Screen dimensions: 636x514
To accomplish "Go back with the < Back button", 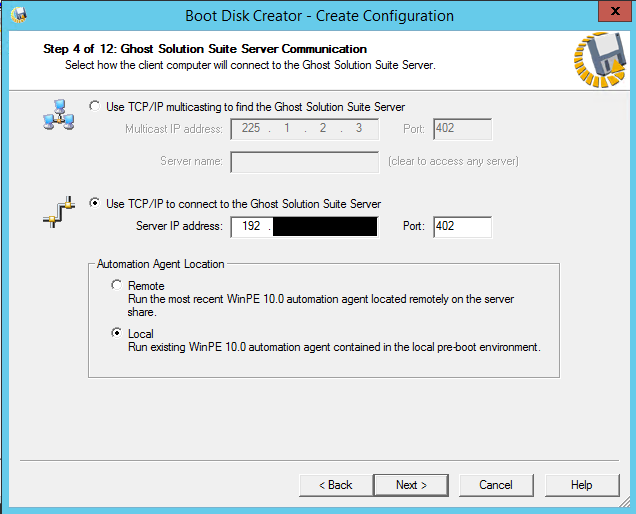I will [336, 485].
